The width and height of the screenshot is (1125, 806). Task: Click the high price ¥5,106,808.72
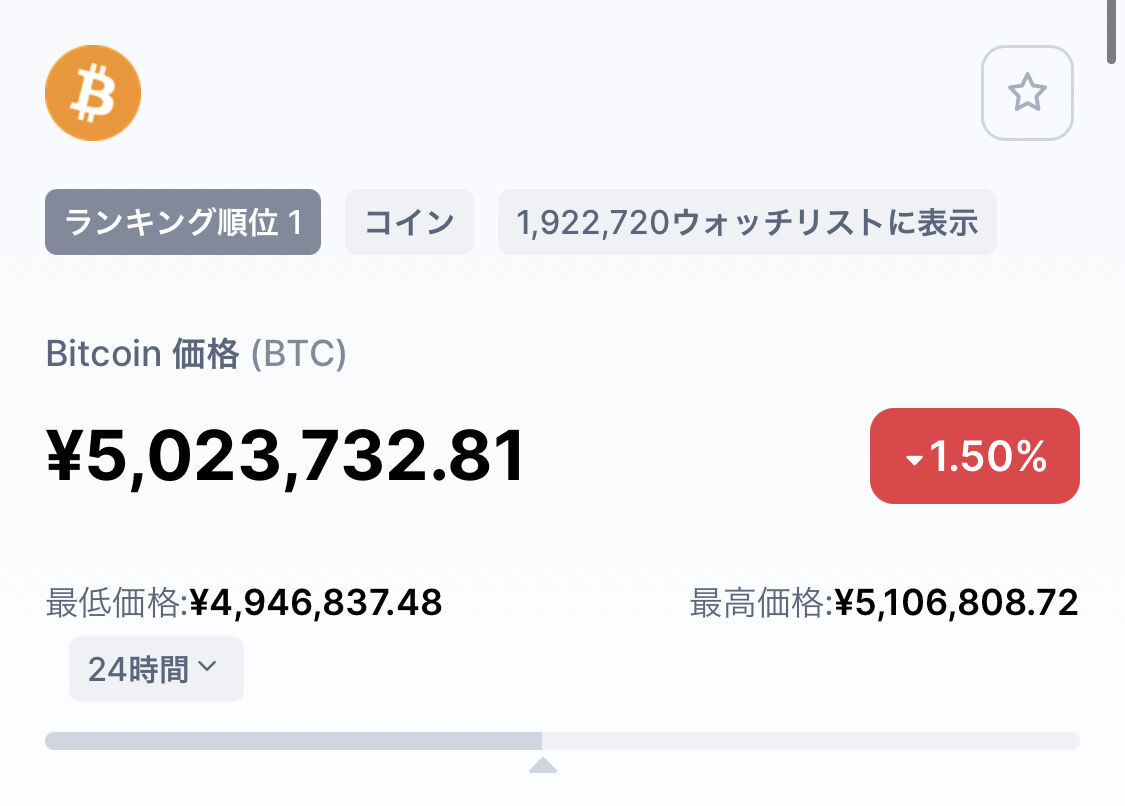coord(956,603)
